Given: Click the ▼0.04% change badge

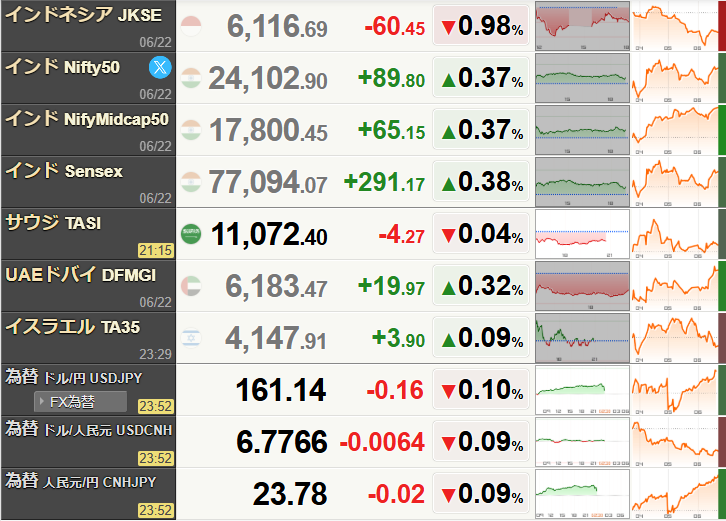Looking at the screenshot, I should pyautogui.click(x=481, y=233).
